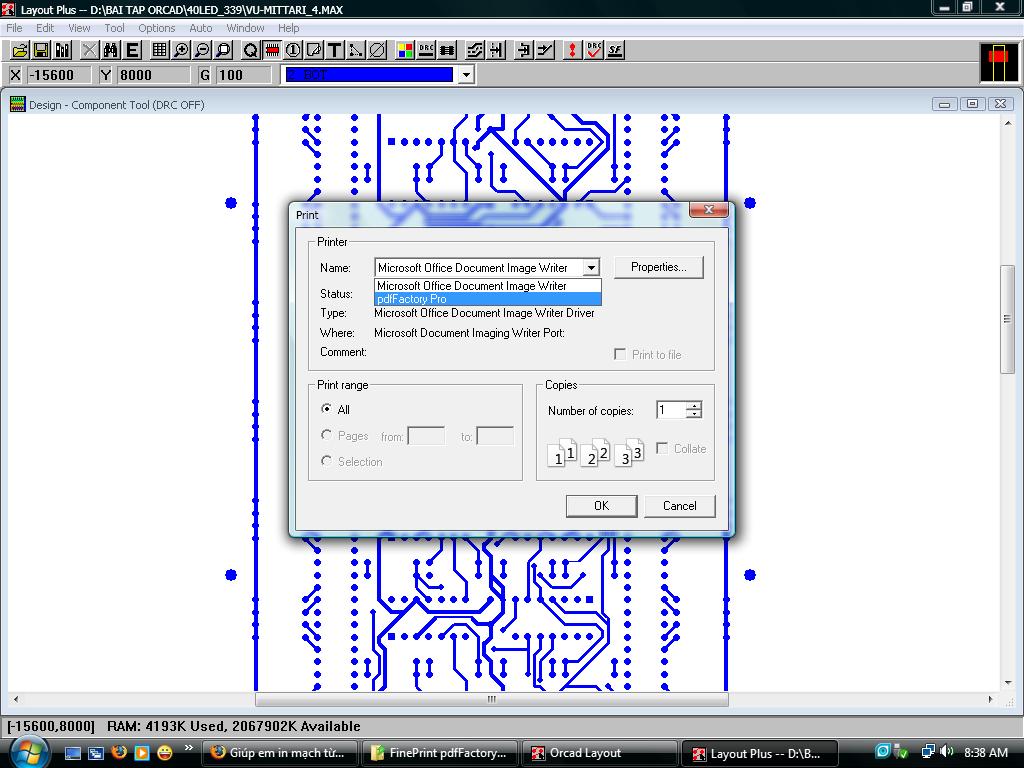Toggle the Online DRC icon
1024x768 pixels.
(426, 50)
